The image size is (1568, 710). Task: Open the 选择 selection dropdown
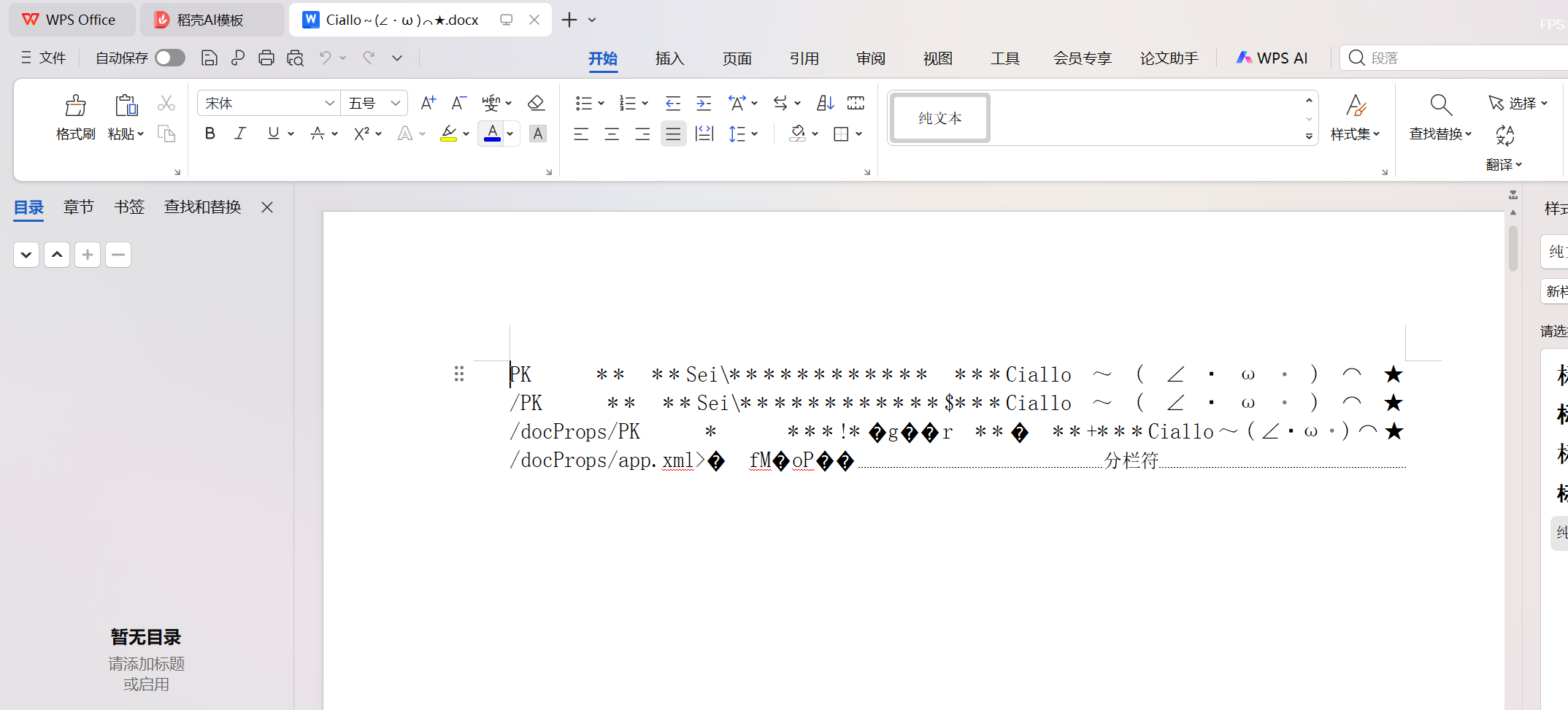pyautogui.click(x=1518, y=103)
